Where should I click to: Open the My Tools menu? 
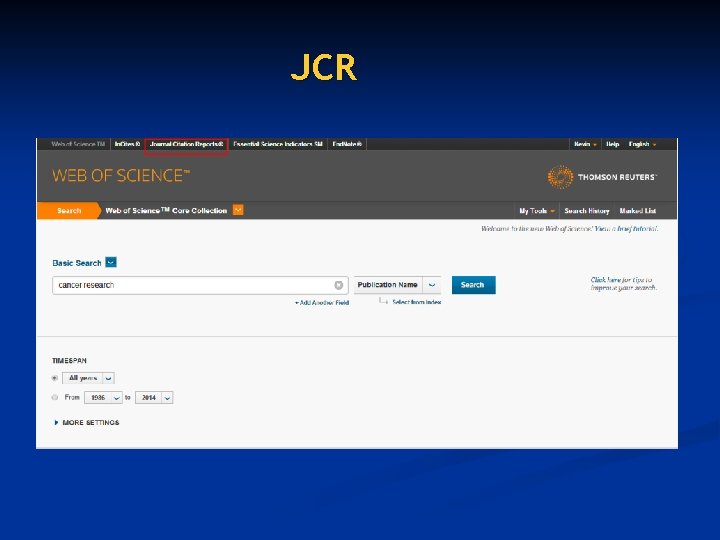coord(536,211)
